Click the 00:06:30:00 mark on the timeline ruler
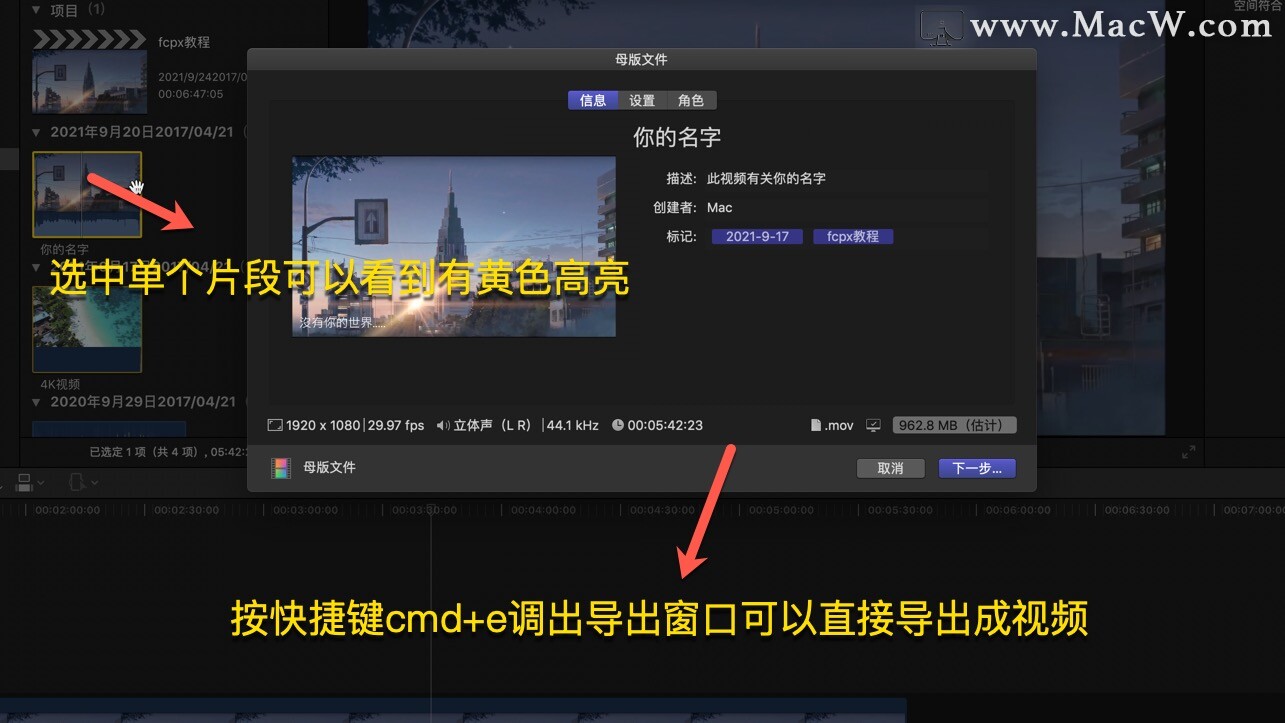Screen dimensions: 1285x723 (x=1135, y=510)
